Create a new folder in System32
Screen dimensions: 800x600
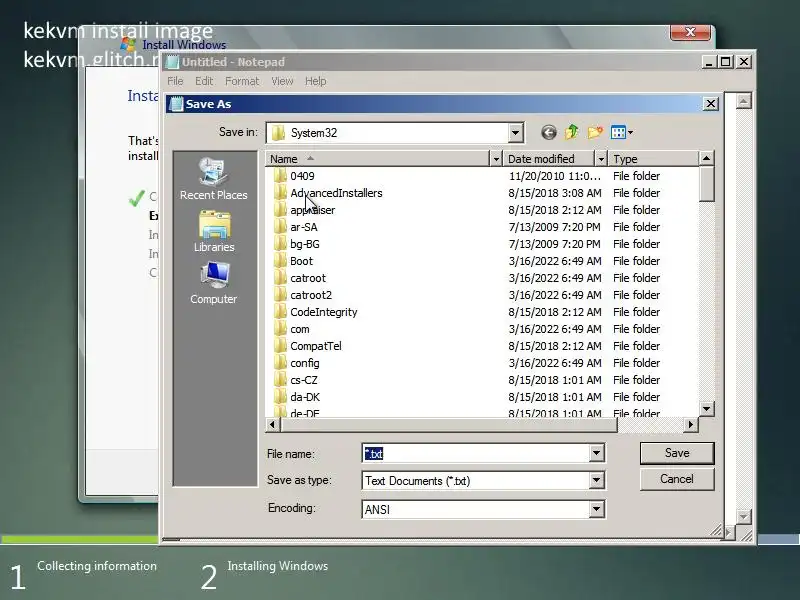[x=595, y=133]
